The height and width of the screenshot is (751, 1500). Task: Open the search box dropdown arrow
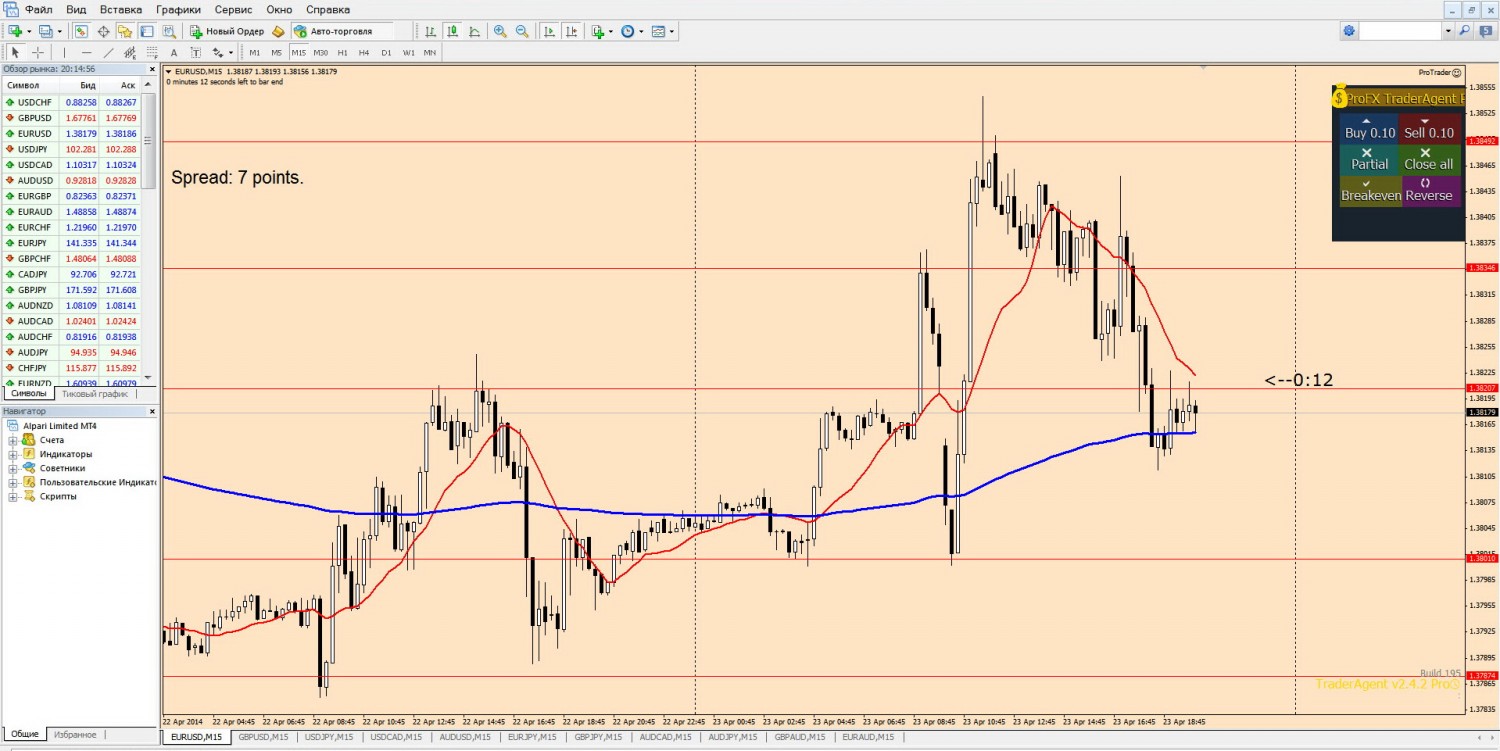click(x=1448, y=31)
